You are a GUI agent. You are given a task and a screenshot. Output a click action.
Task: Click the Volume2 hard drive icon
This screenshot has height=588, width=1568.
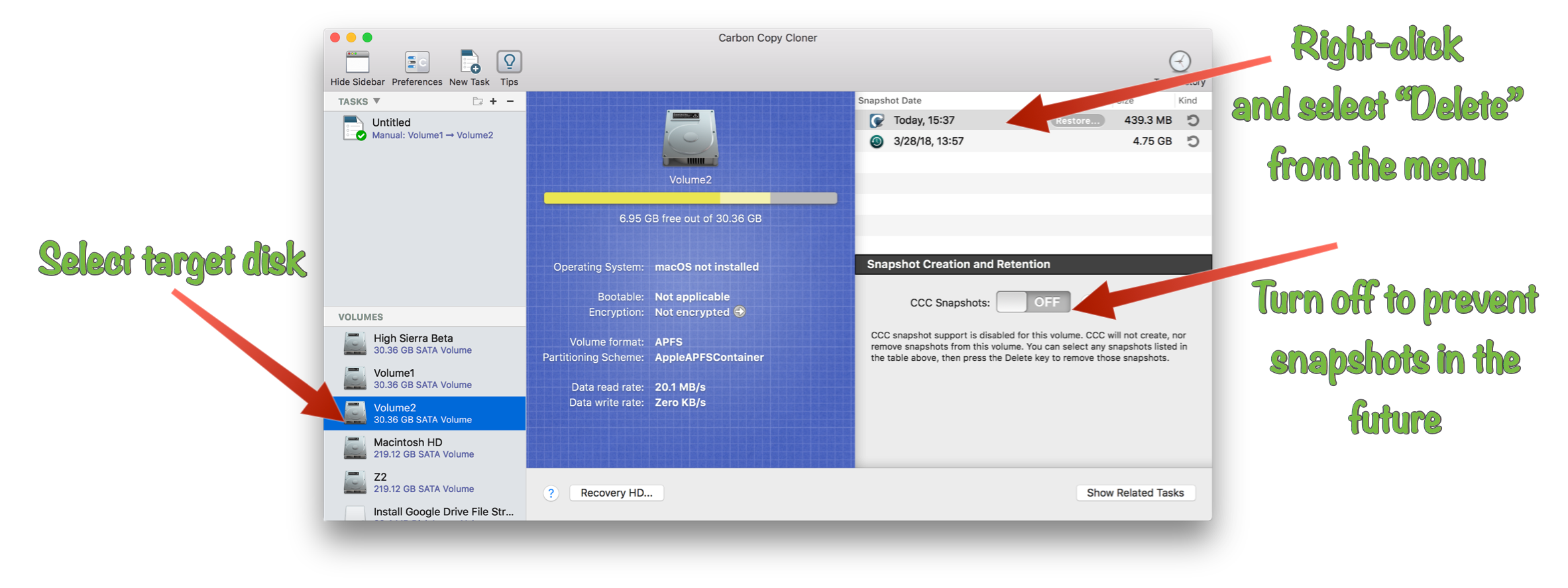[690, 138]
